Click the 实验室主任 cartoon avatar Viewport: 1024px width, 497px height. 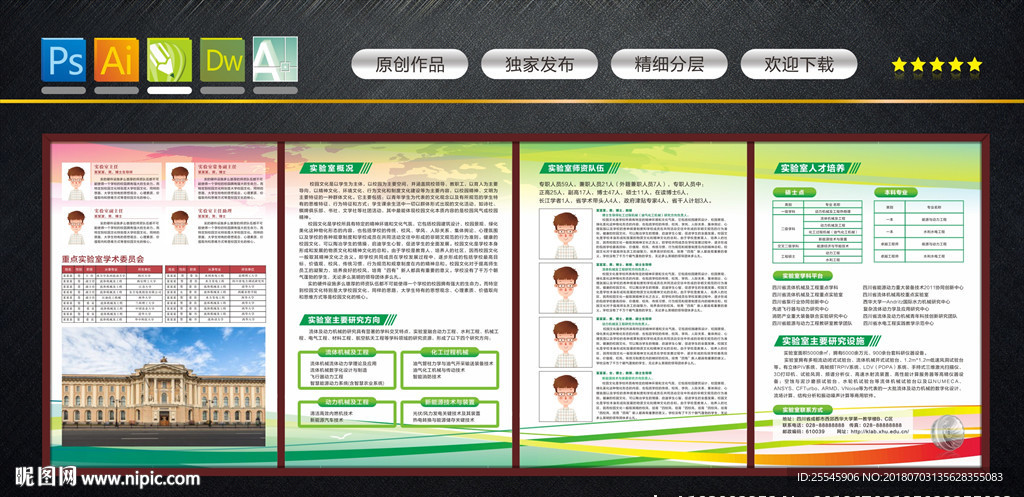76,182
